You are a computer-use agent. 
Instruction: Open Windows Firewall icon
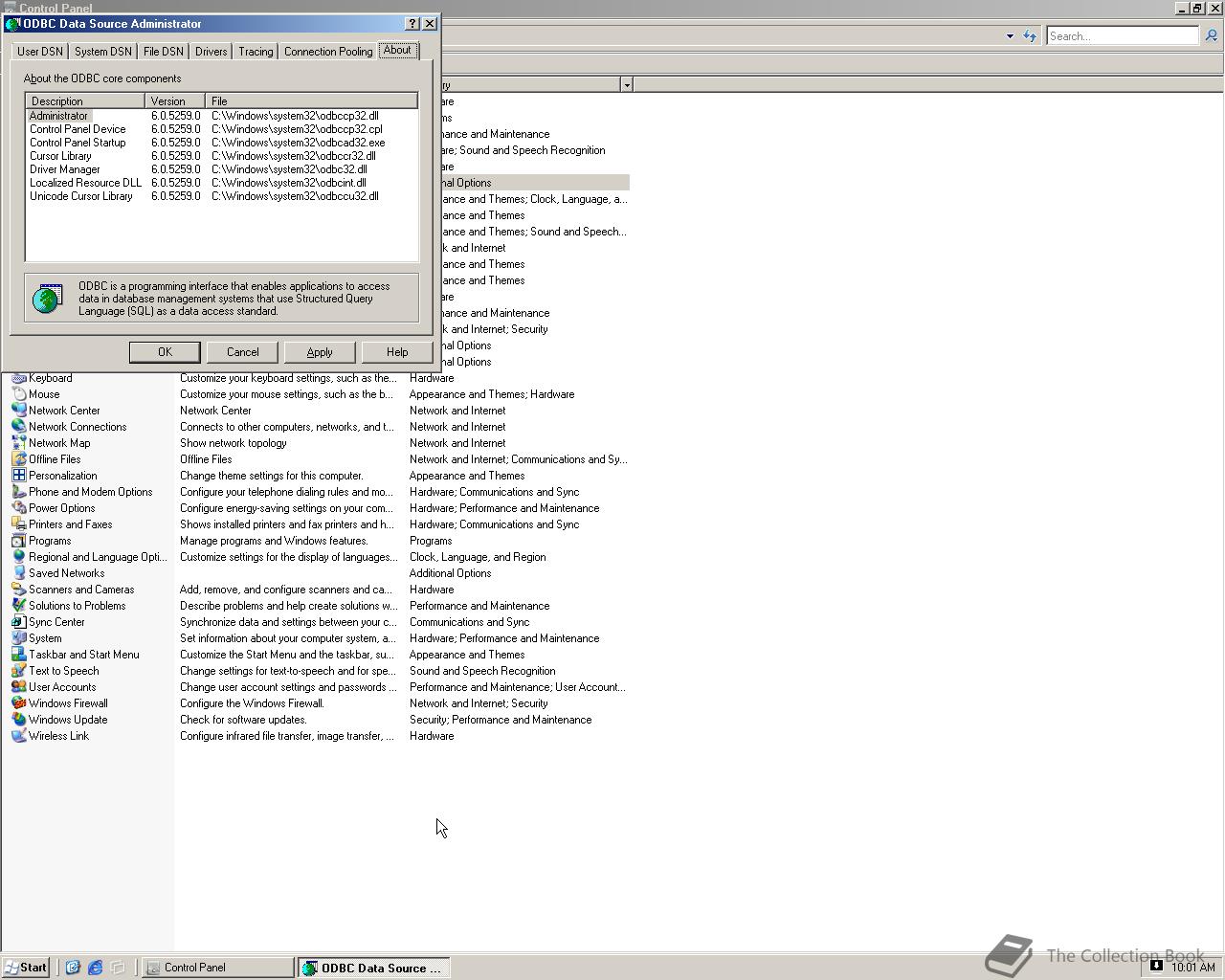[x=18, y=703]
